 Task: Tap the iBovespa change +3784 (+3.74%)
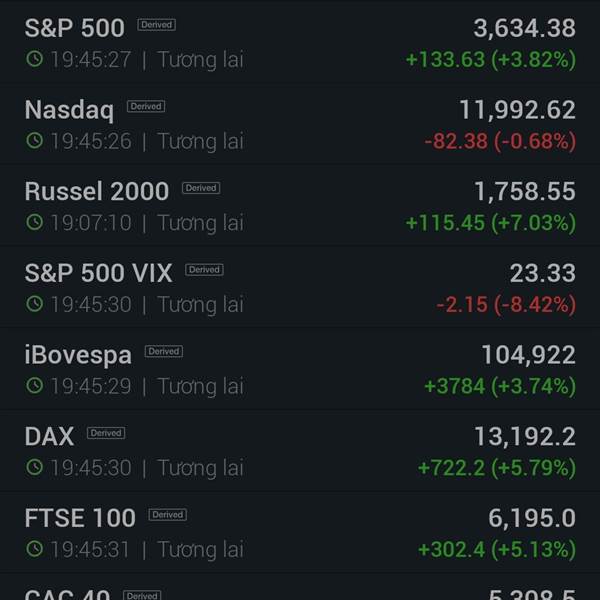pos(500,386)
